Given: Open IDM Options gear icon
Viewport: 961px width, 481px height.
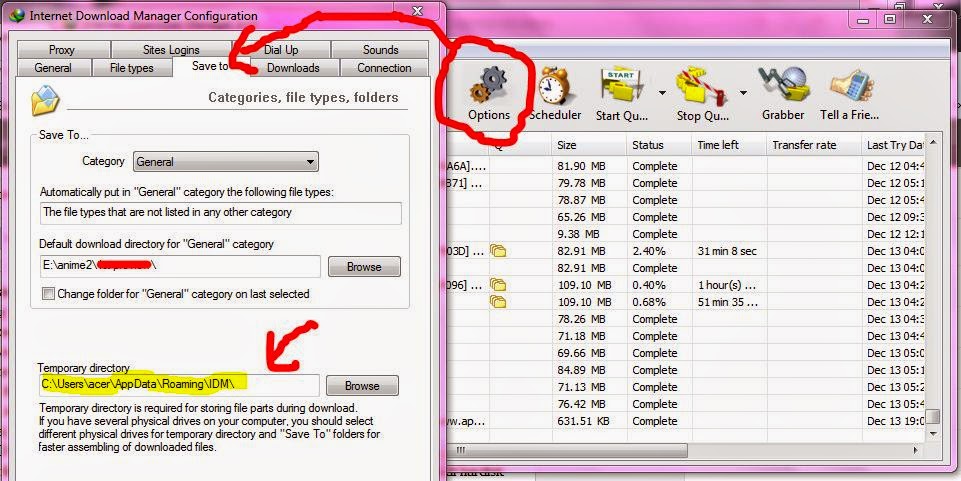Looking at the screenshot, I should click(489, 85).
